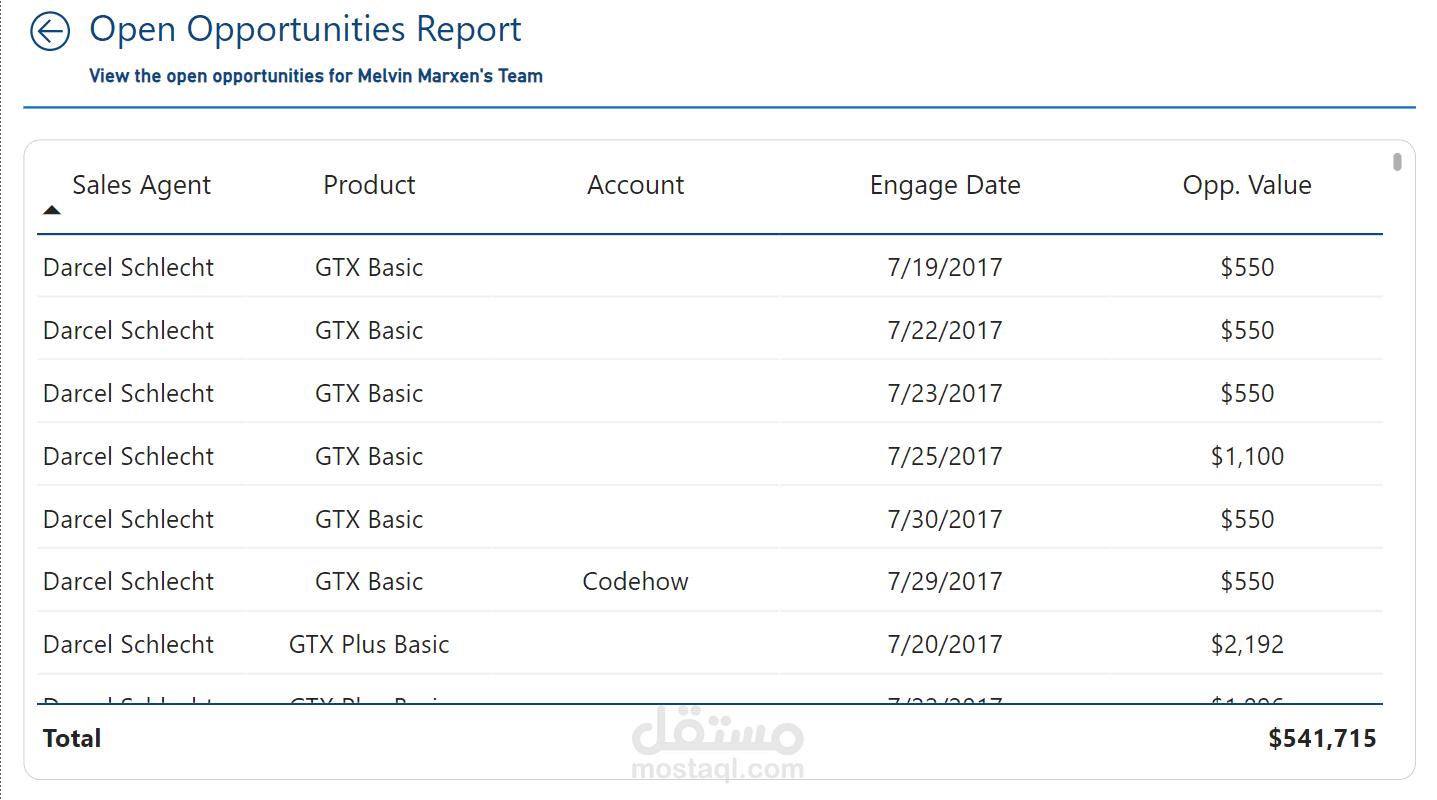
Task: Click the $541,715 total value
Action: [1322, 738]
